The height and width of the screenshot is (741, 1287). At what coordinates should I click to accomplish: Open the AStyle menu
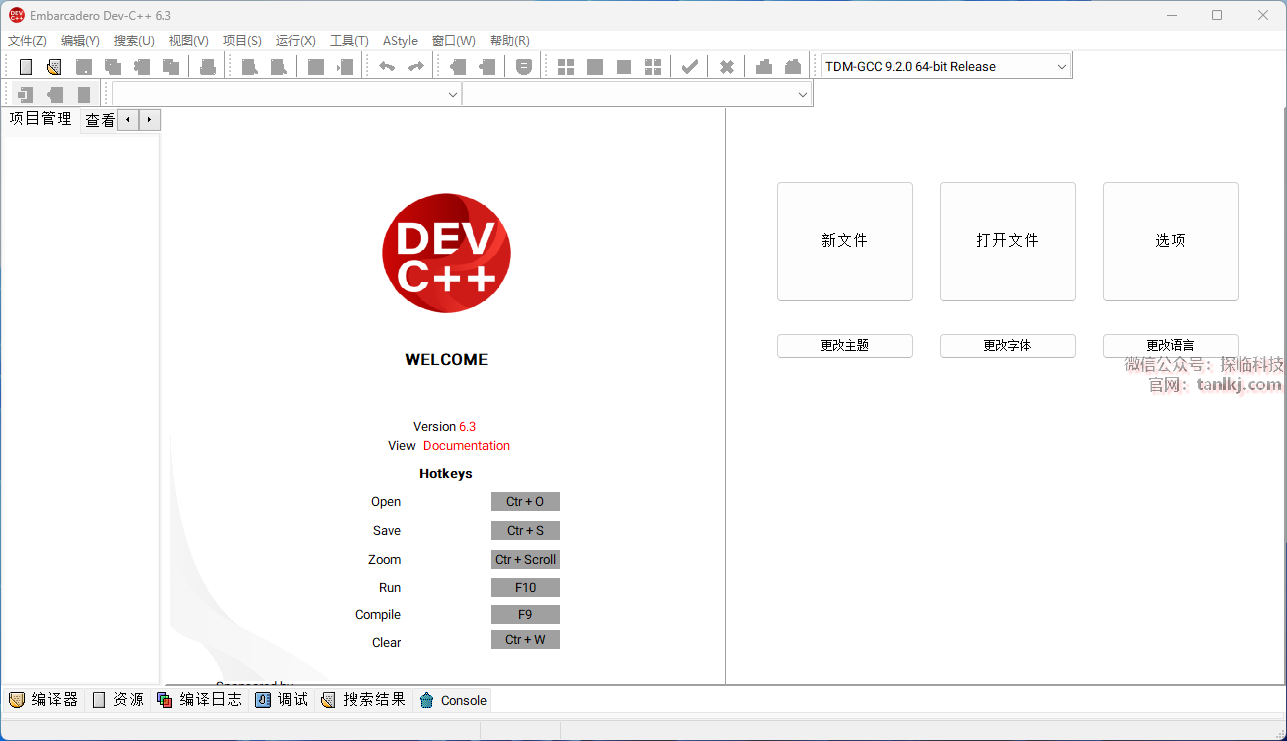click(x=400, y=41)
